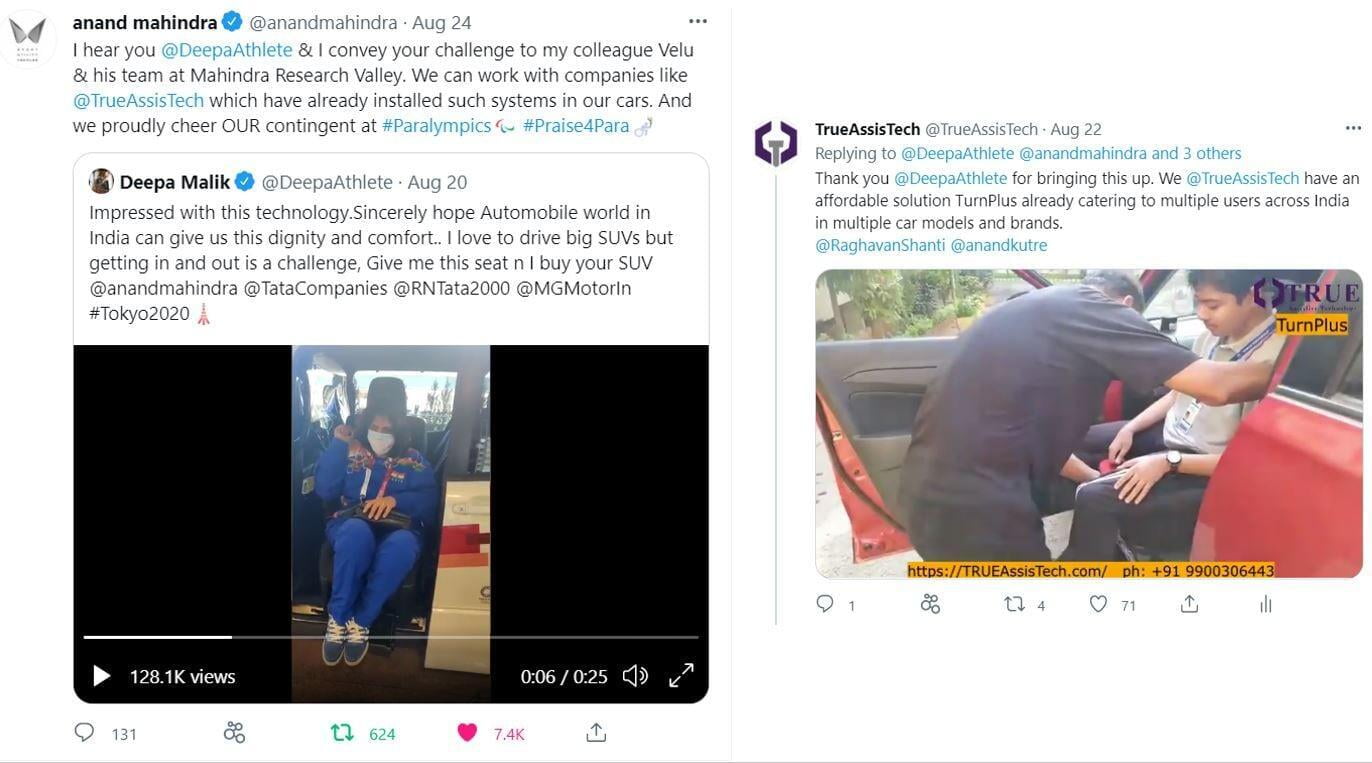Reply to anand mahindra's tweet
The image size is (1372, 763).
tap(85, 733)
